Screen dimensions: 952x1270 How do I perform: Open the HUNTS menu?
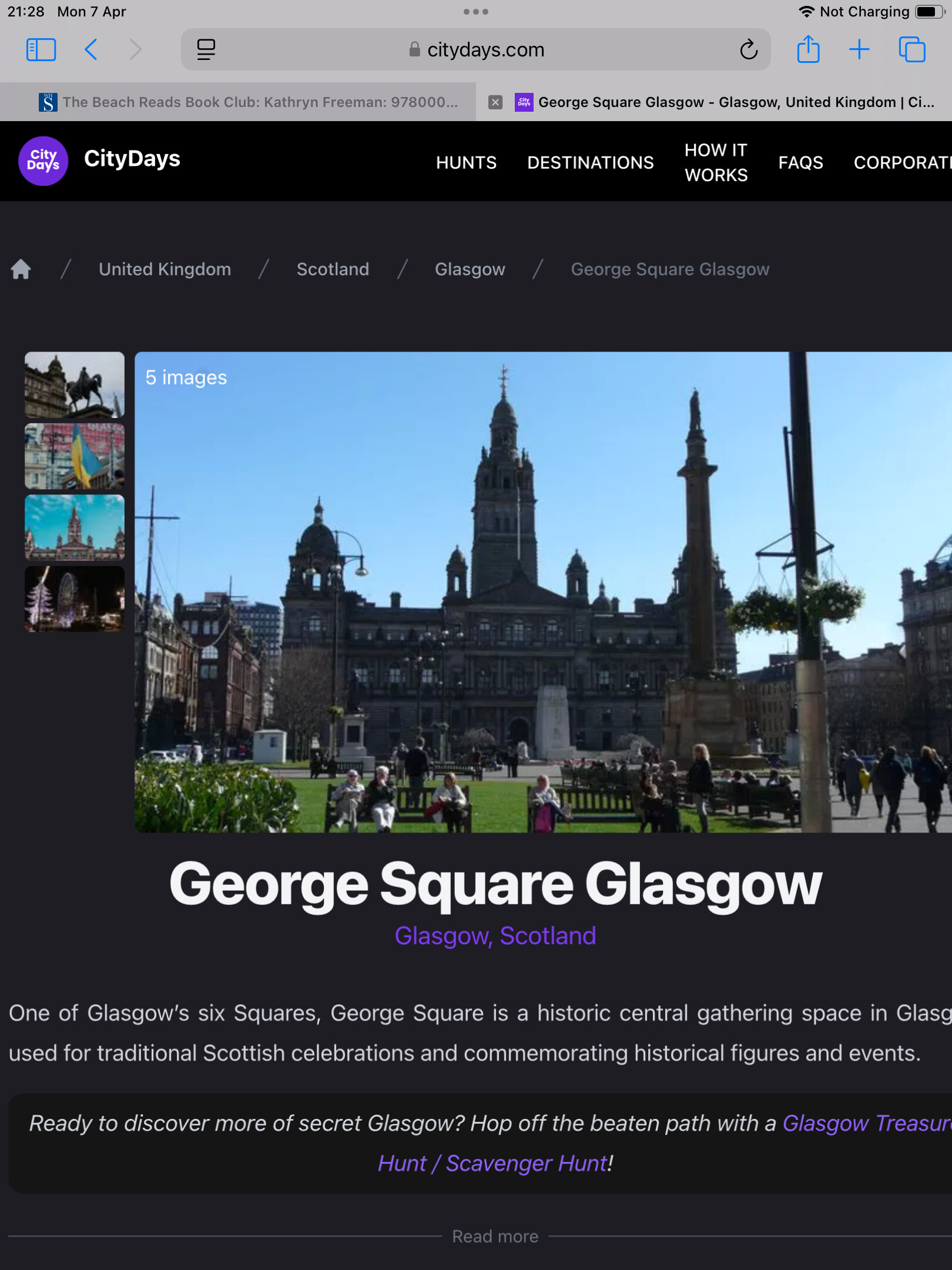(x=466, y=162)
